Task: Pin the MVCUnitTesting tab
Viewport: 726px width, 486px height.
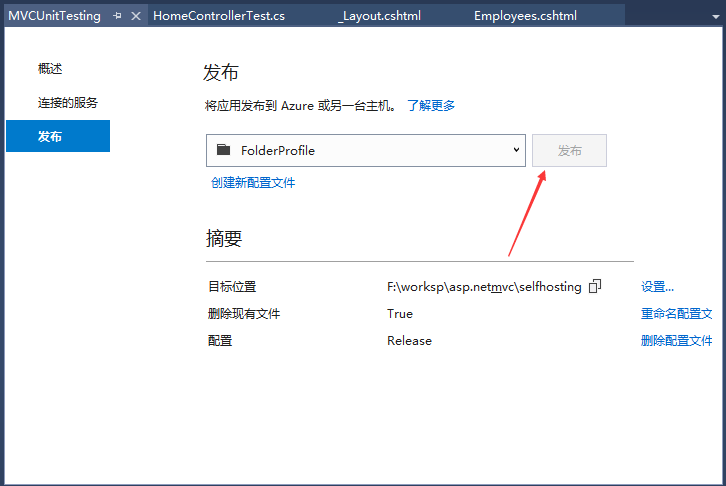Action: pyautogui.click(x=118, y=16)
